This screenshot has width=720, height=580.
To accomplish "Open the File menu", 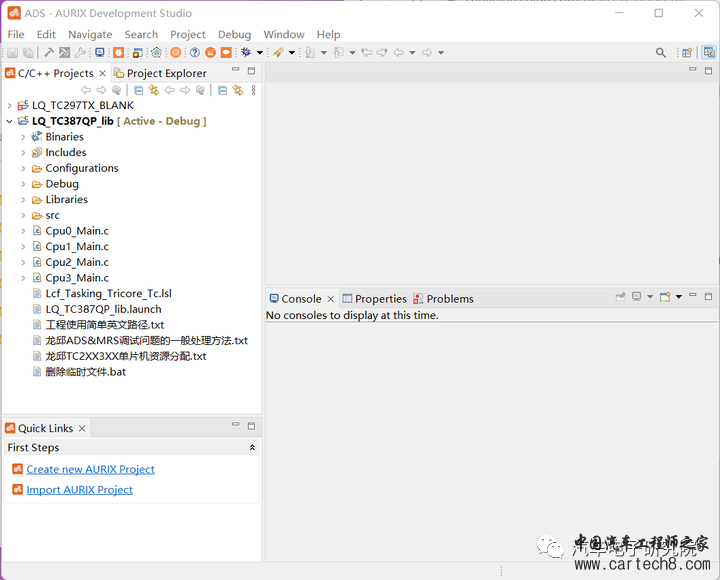I will pyautogui.click(x=16, y=34).
